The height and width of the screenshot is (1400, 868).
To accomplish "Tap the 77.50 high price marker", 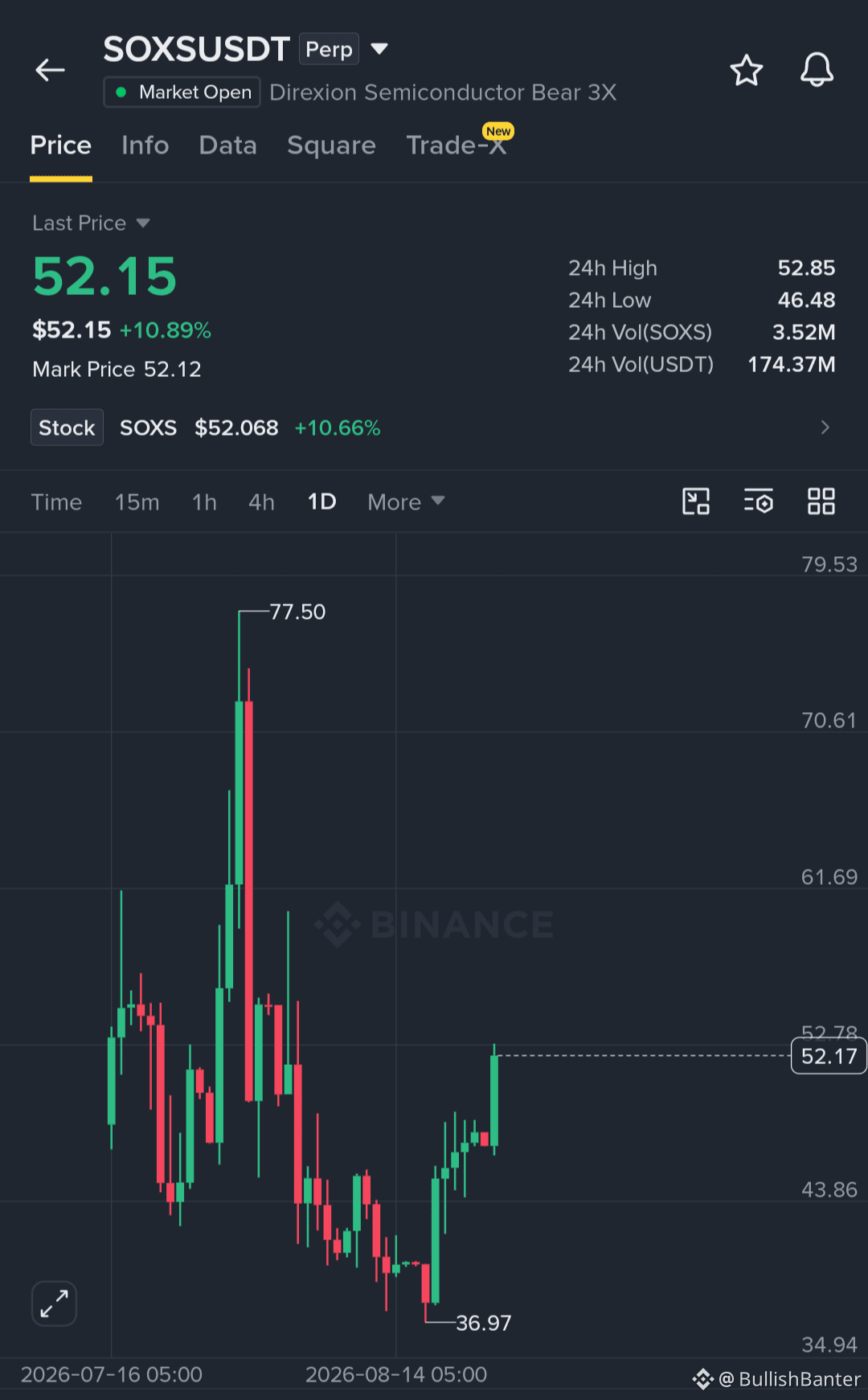I will pos(297,612).
